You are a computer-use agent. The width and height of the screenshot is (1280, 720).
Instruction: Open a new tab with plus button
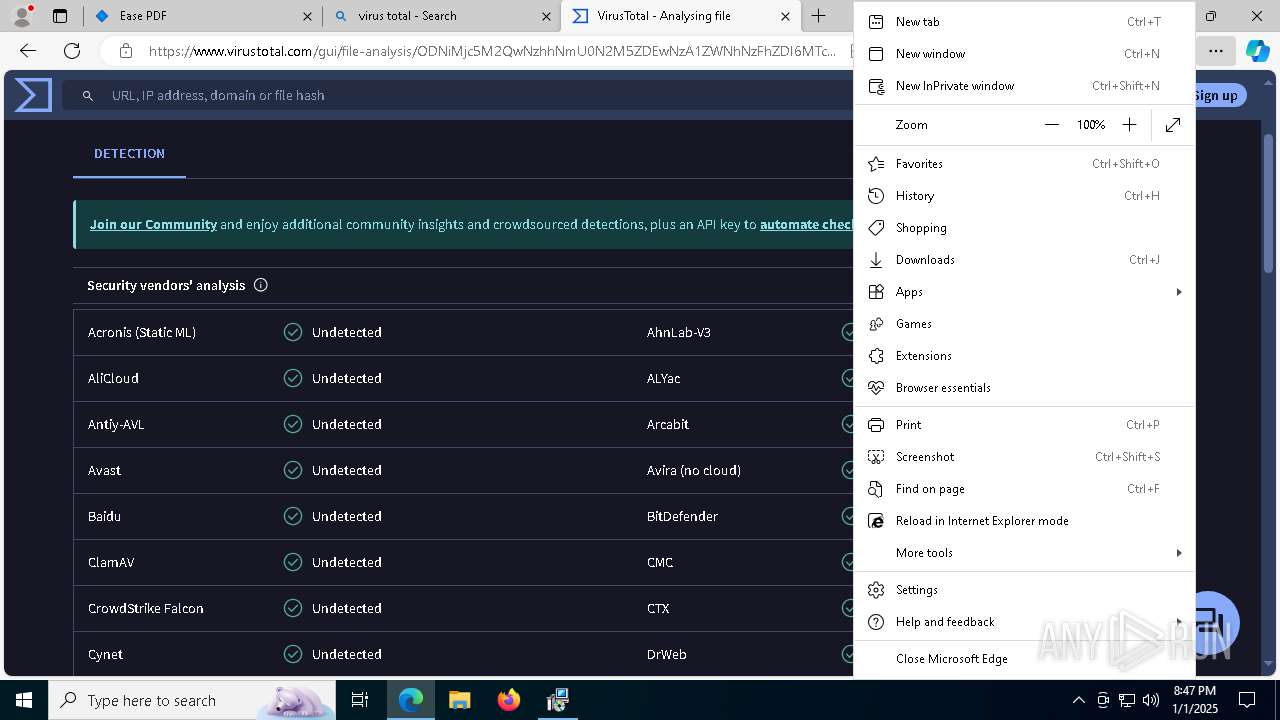pyautogui.click(x=819, y=16)
